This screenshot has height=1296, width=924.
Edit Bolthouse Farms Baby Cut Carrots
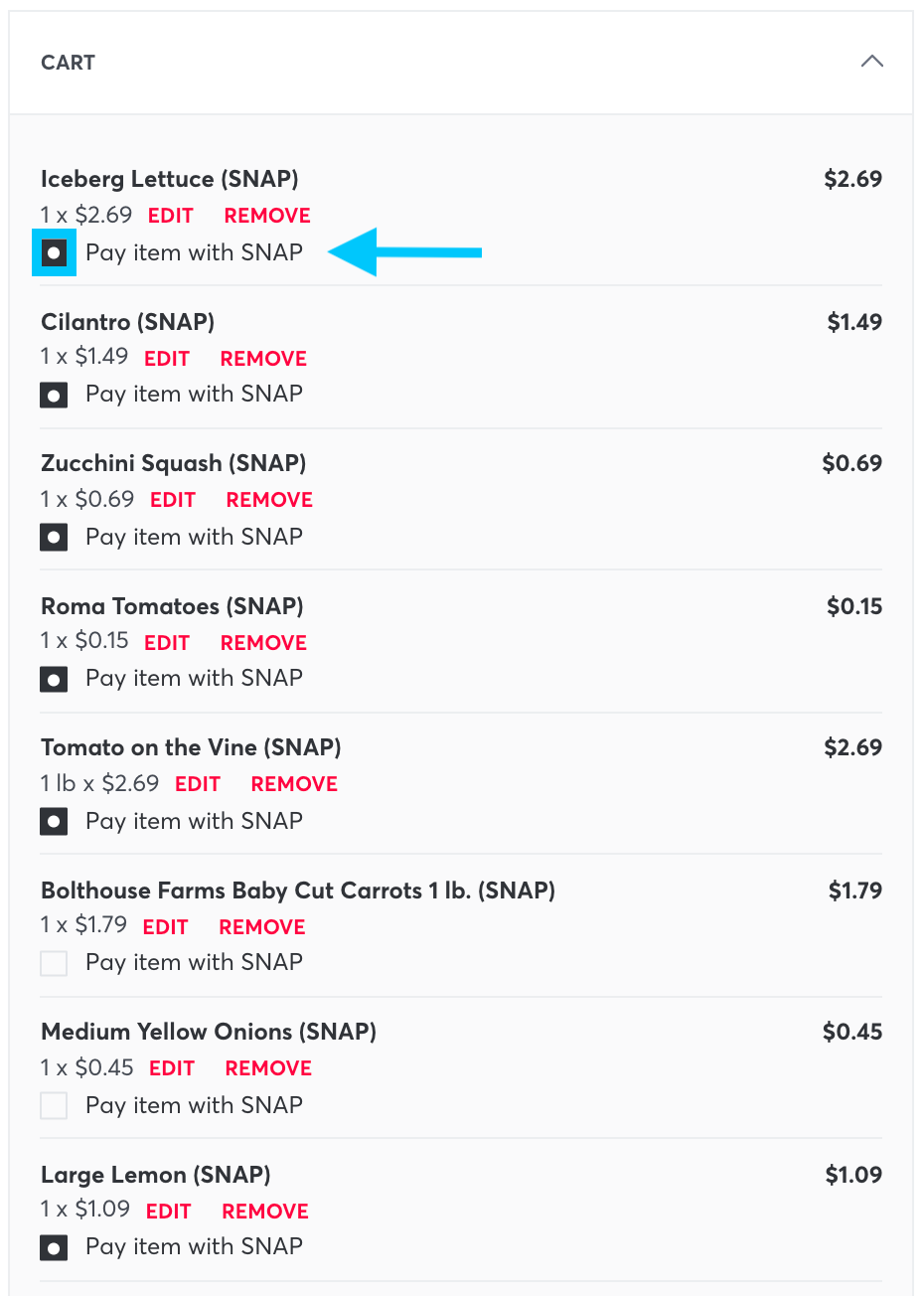pyautogui.click(x=166, y=927)
